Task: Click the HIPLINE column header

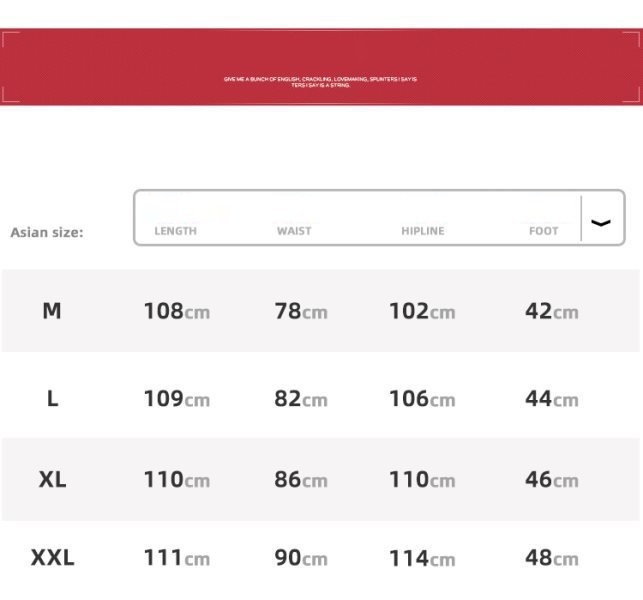Action: tap(422, 231)
